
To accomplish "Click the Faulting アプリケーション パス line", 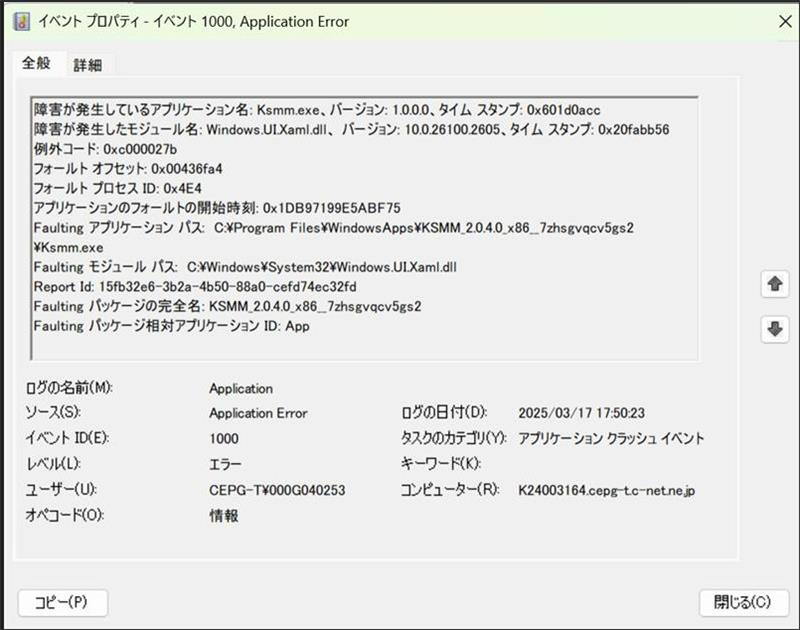I will pyautogui.click(x=334, y=228).
